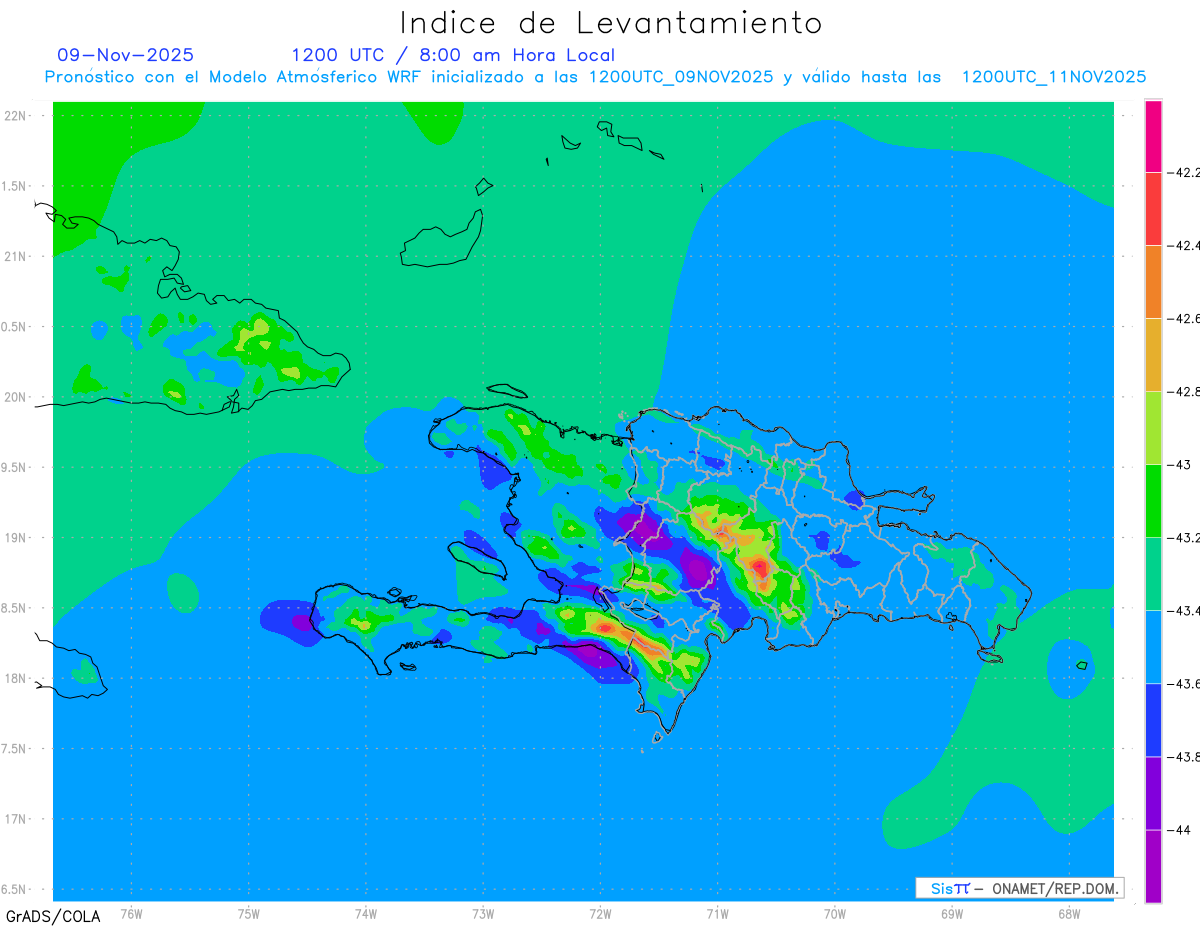This screenshot has width=1200, height=927.
Task: Click the legend value '-43.6'
Action: point(1186,683)
